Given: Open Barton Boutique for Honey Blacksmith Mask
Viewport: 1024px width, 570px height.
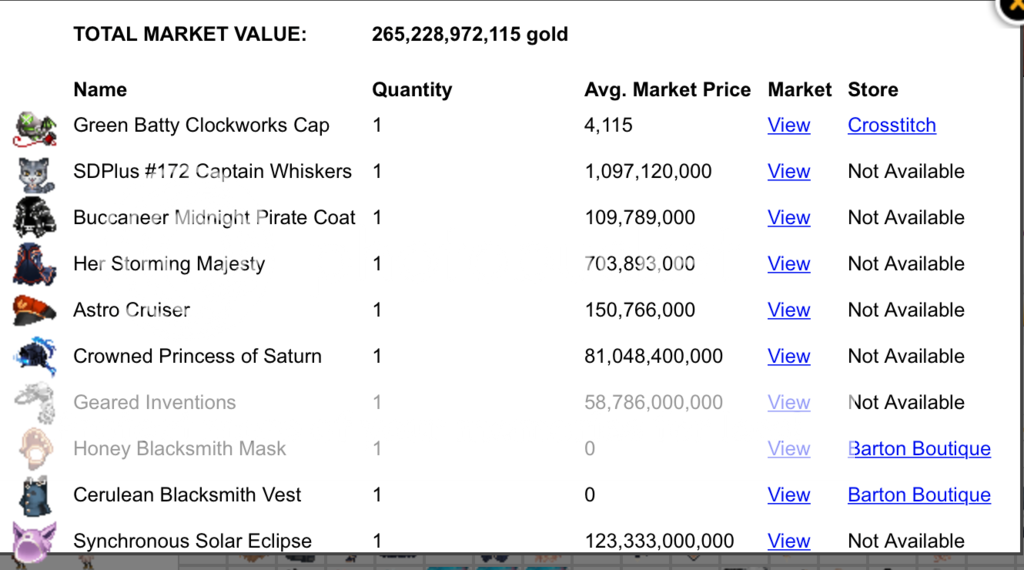Looking at the screenshot, I should [919, 449].
